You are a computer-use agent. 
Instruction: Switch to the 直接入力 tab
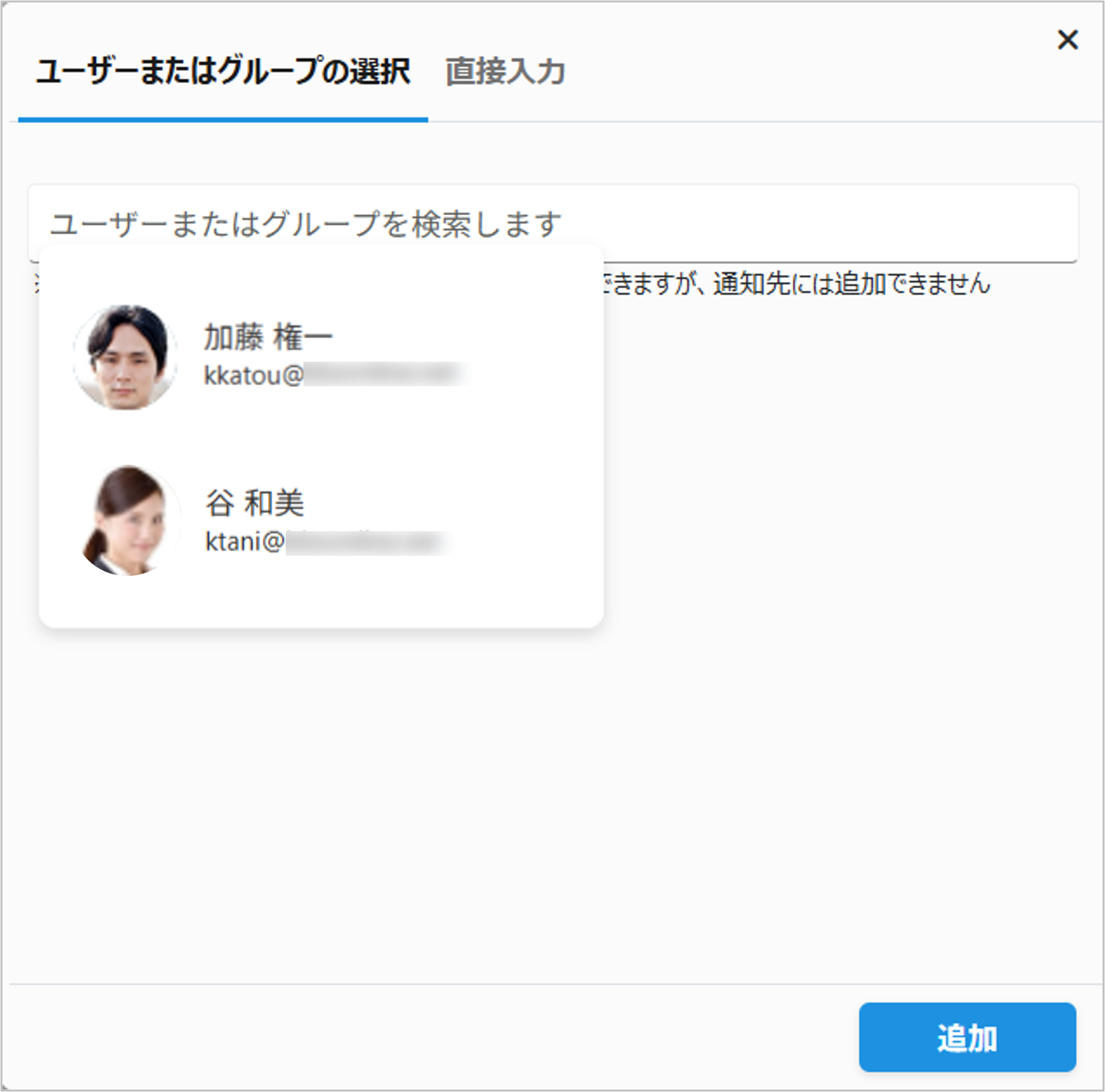click(x=505, y=71)
